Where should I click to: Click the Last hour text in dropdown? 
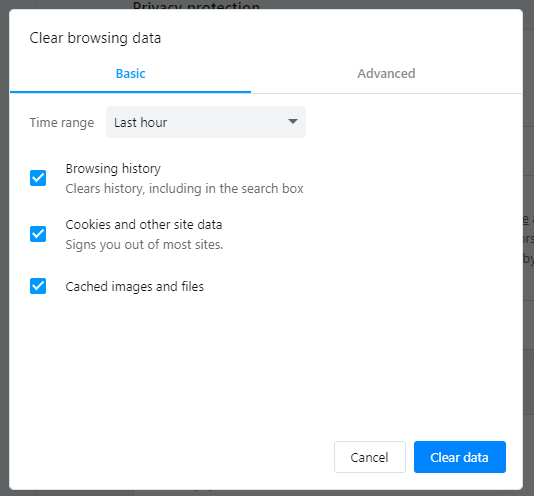coord(140,123)
